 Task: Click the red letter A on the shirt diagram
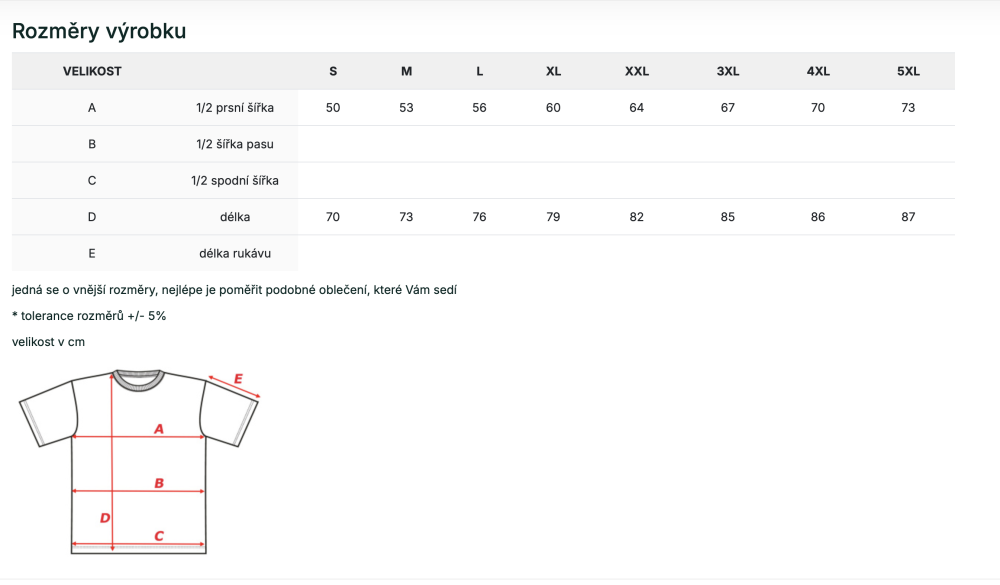click(x=158, y=429)
